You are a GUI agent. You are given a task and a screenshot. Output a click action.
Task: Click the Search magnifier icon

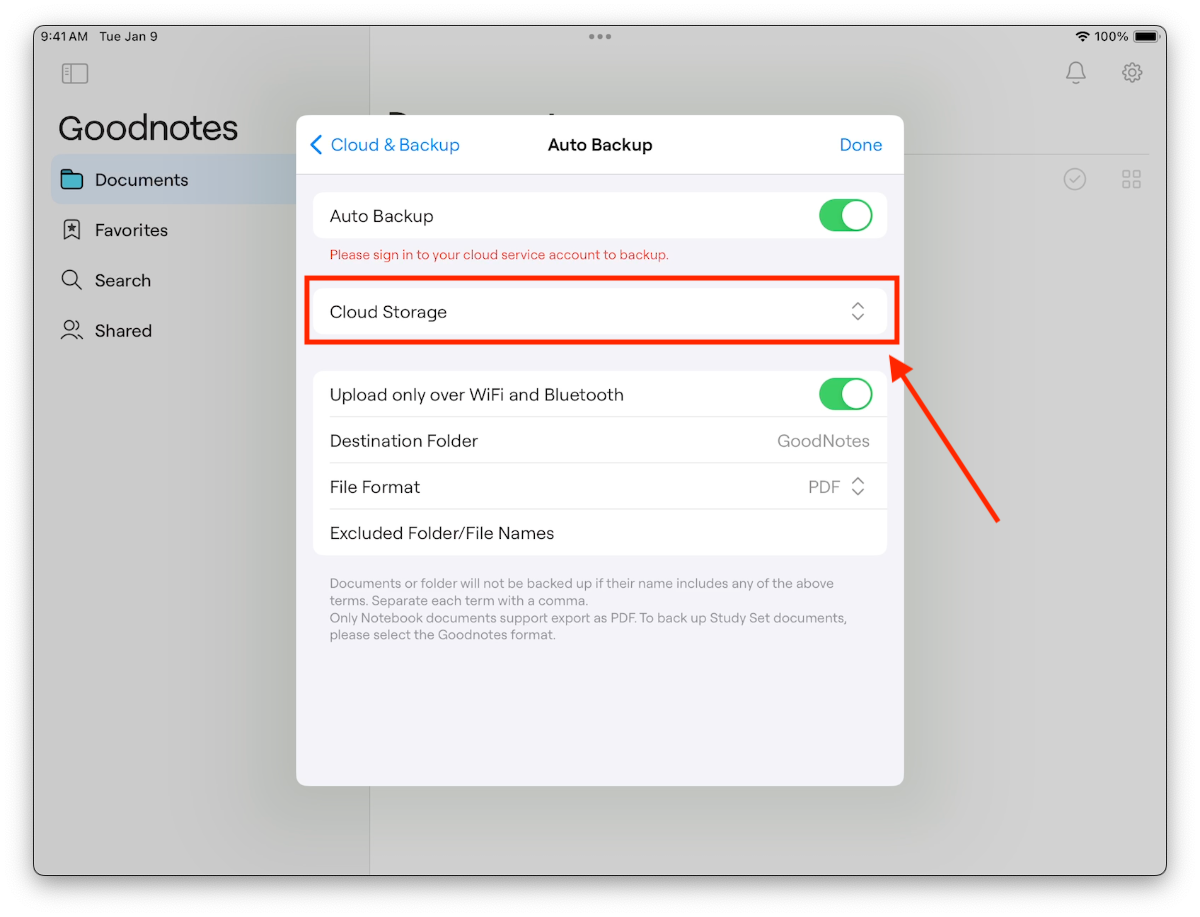(x=72, y=280)
